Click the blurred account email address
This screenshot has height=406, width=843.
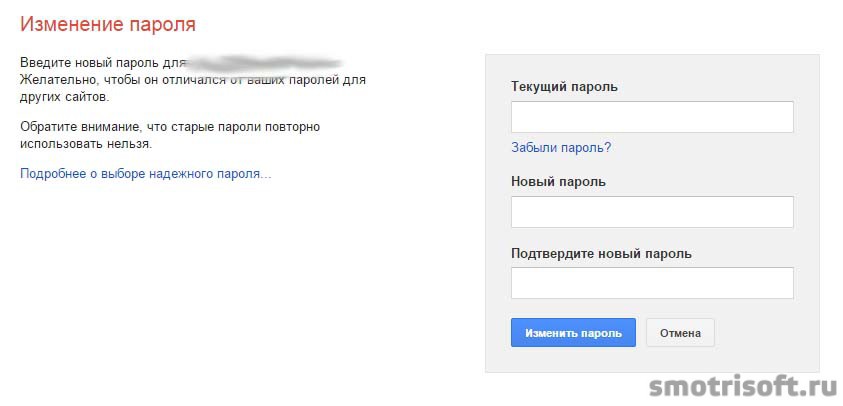point(263,63)
